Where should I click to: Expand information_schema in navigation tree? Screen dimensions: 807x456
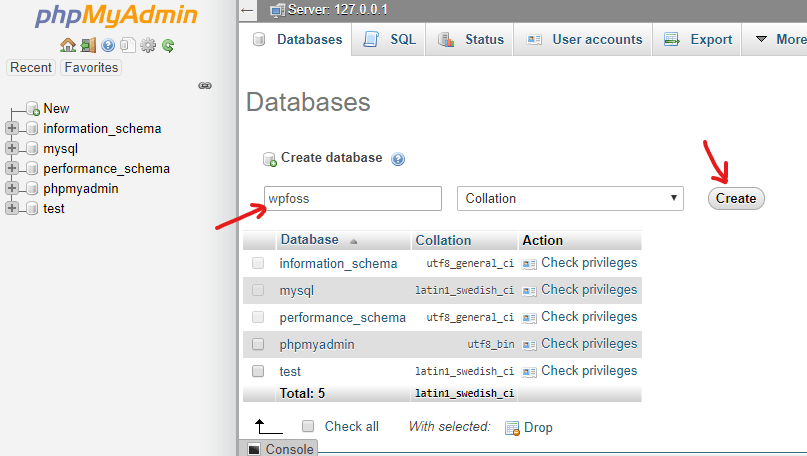point(12,128)
